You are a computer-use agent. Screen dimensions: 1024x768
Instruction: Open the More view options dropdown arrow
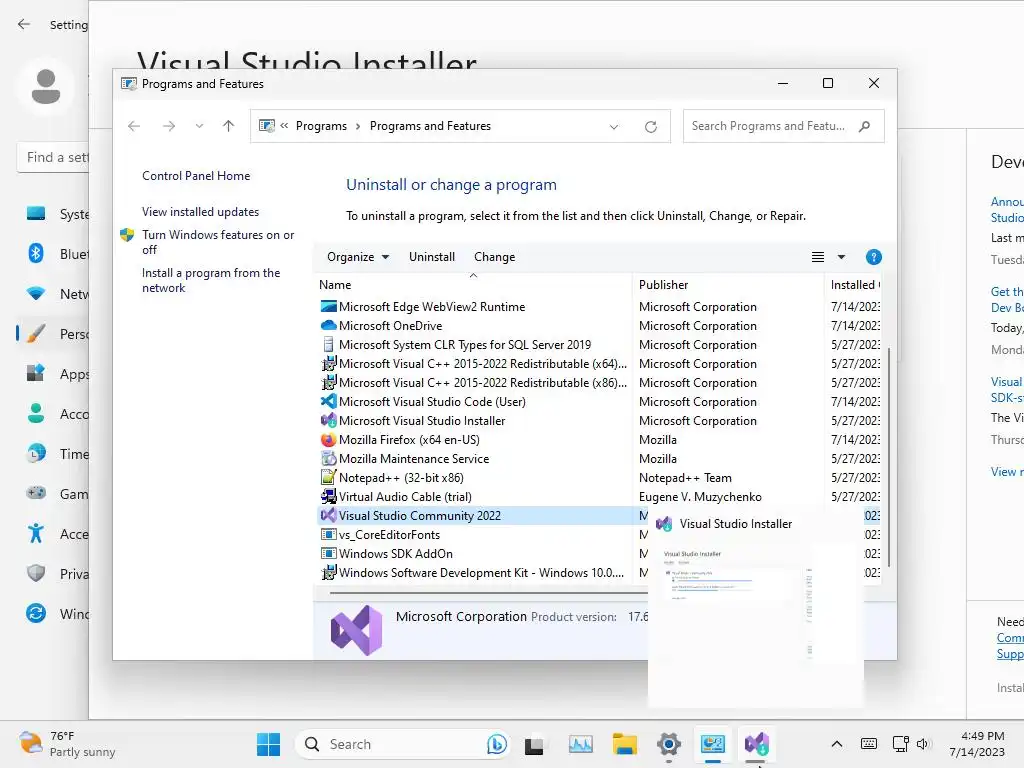841,257
